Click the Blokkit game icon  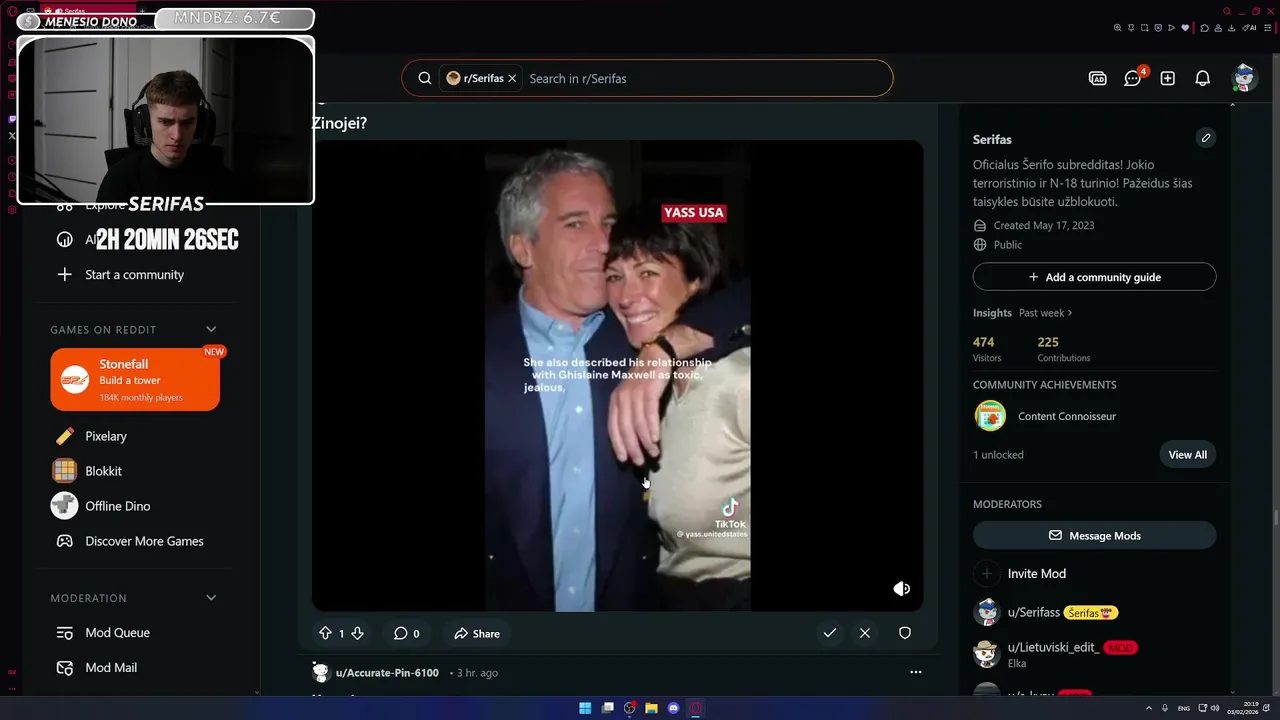point(65,471)
